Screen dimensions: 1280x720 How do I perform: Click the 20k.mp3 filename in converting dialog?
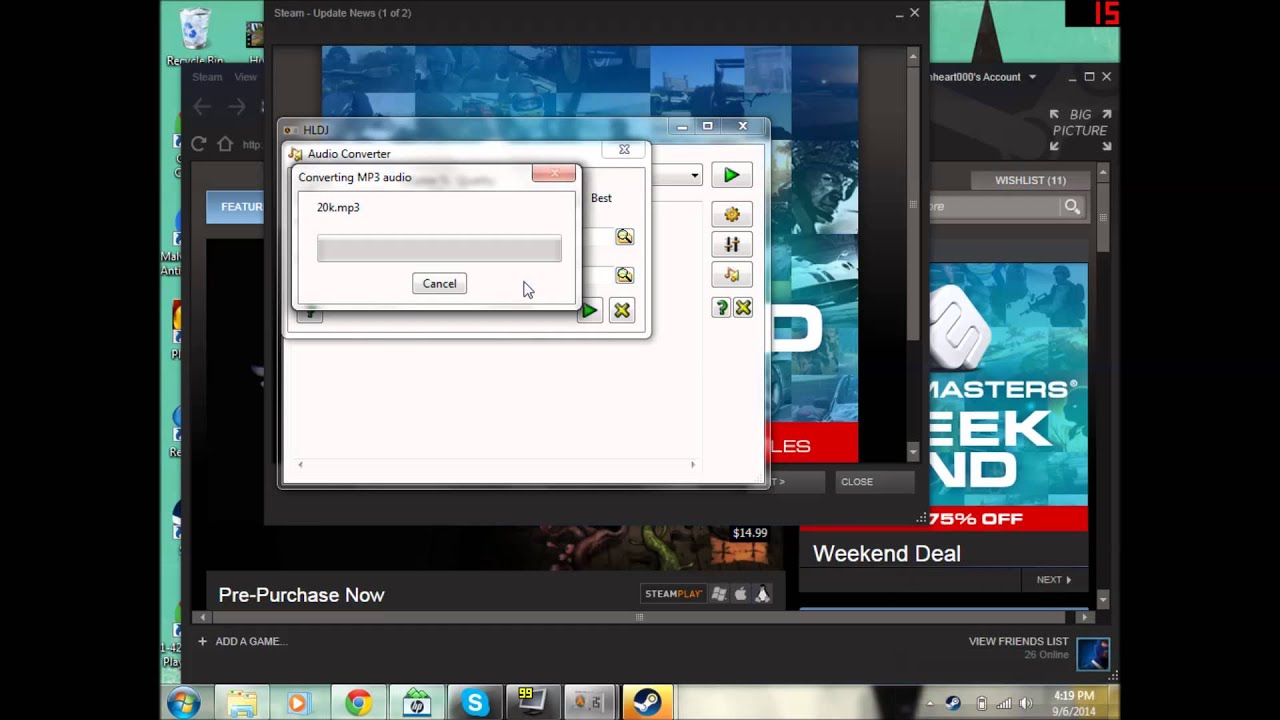pos(338,207)
